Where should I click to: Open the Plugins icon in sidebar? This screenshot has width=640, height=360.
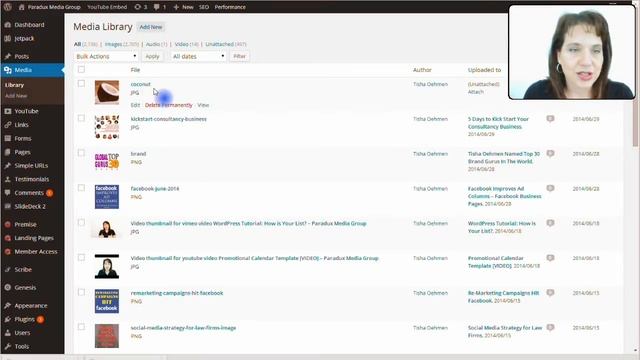click(x=8, y=319)
